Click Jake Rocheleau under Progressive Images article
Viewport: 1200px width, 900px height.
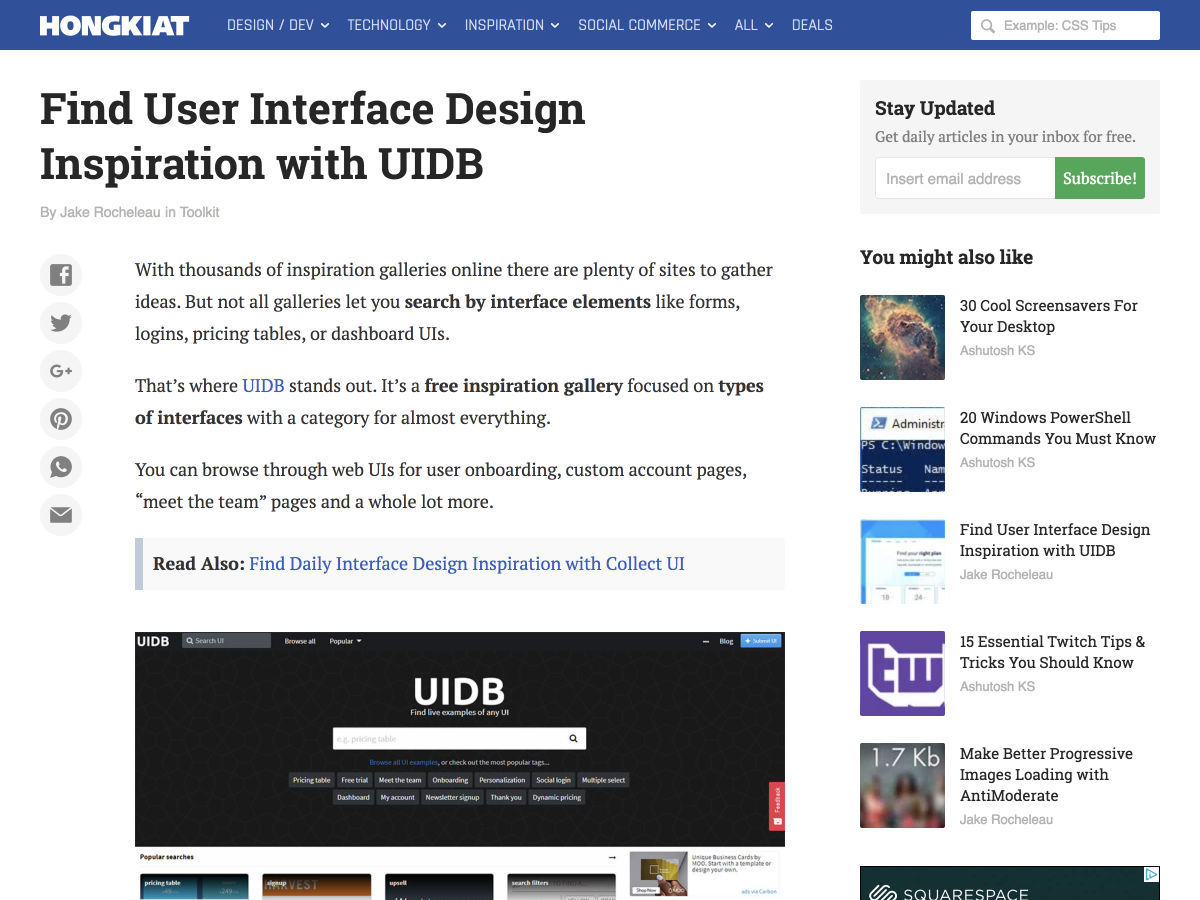click(x=1006, y=820)
